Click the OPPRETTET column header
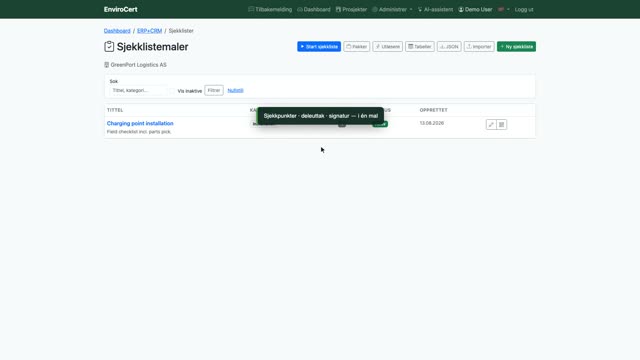The height and width of the screenshot is (360, 640). click(433, 110)
